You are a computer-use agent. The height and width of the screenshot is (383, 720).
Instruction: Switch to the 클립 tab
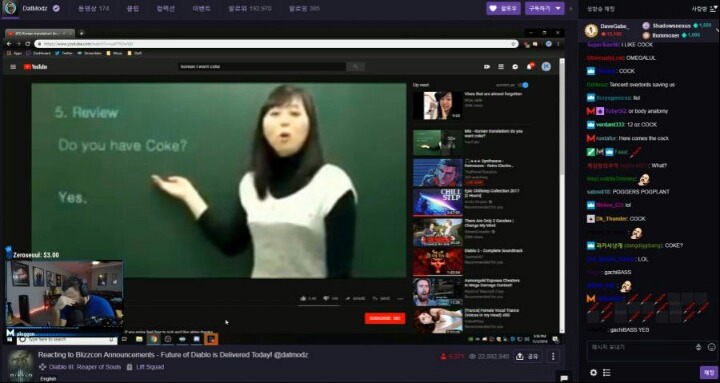pos(133,8)
